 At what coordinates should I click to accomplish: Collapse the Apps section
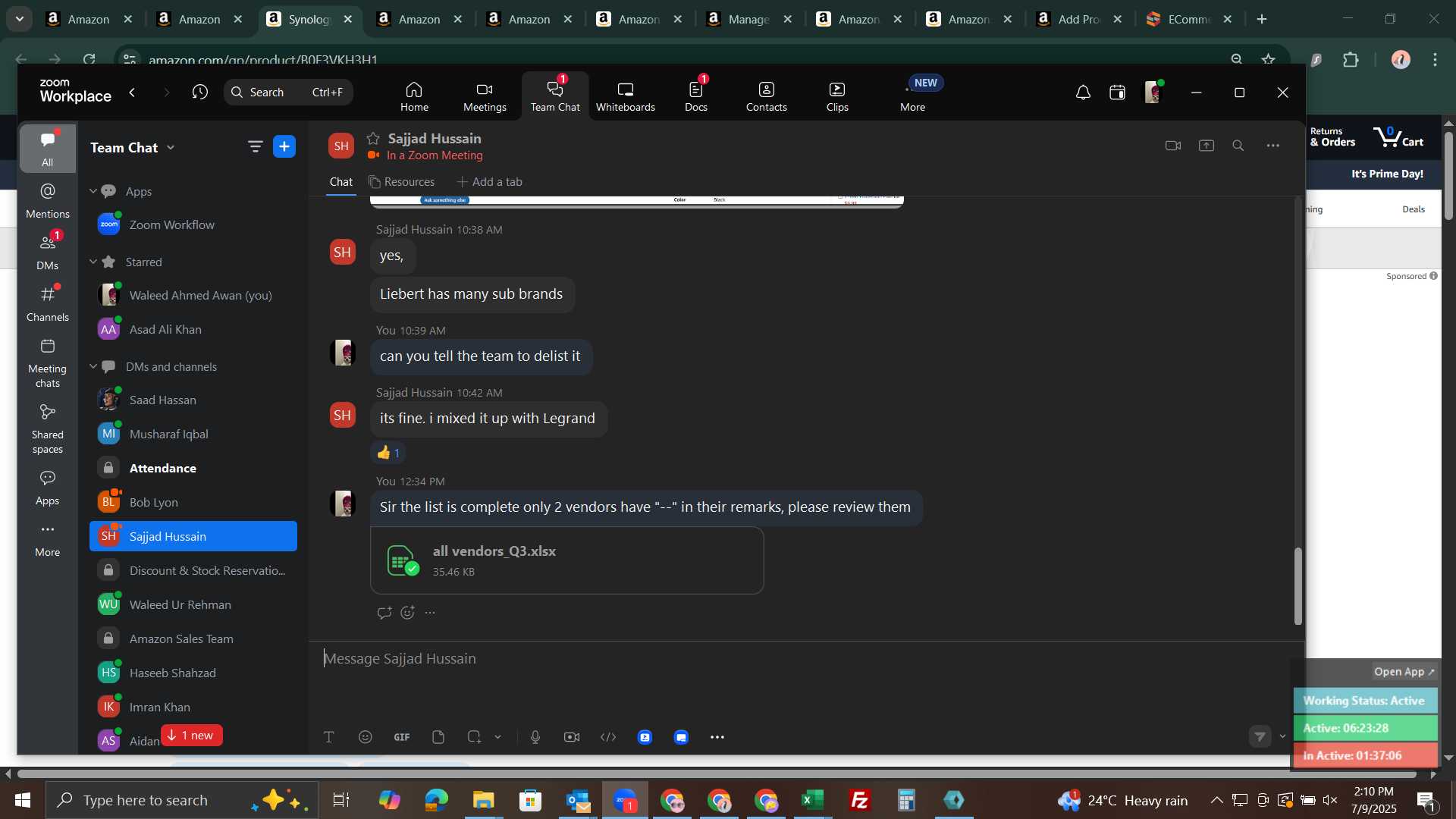tap(93, 191)
